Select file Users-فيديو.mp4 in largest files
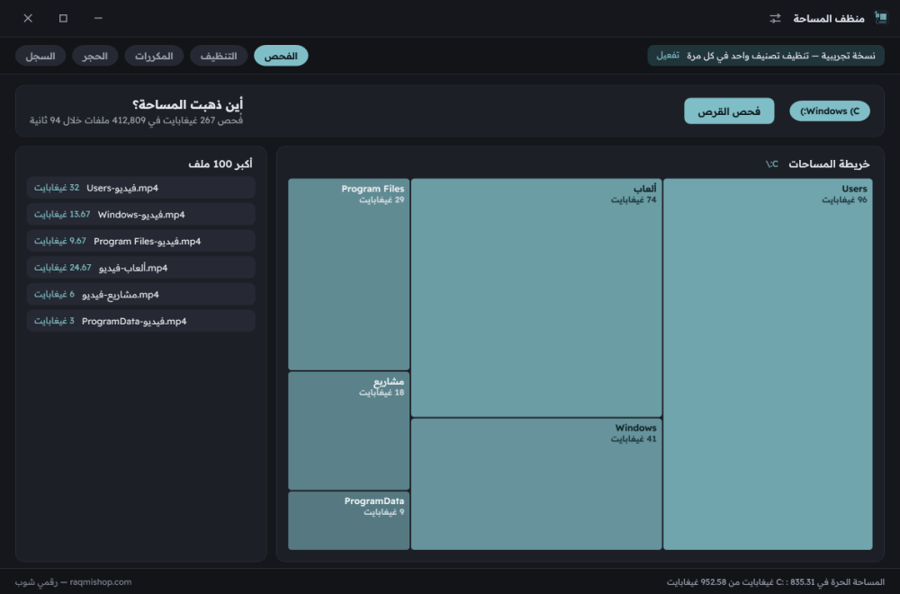The image size is (900, 594). pyautogui.click(x=141, y=188)
